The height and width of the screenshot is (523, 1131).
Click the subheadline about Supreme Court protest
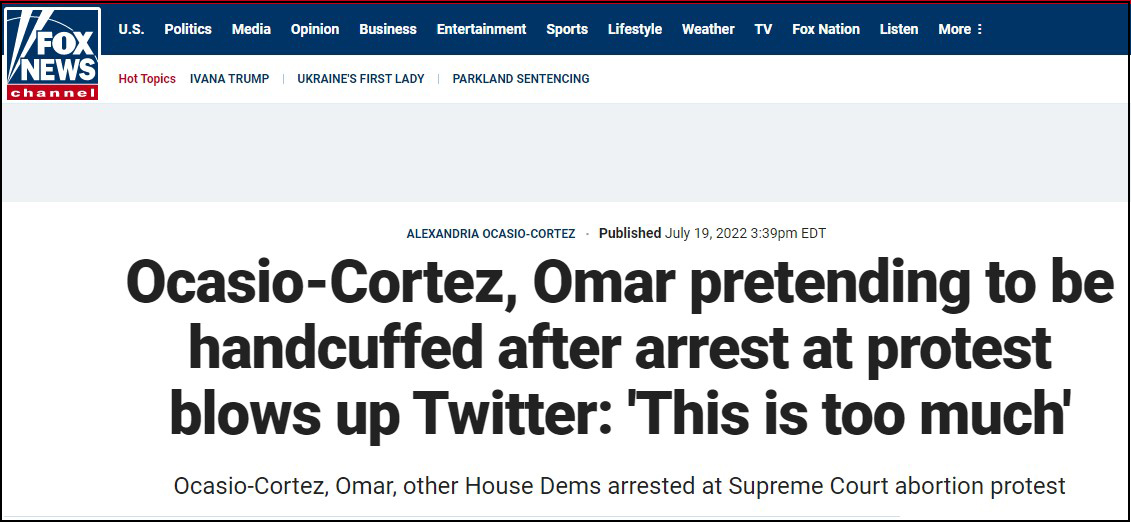[619, 487]
